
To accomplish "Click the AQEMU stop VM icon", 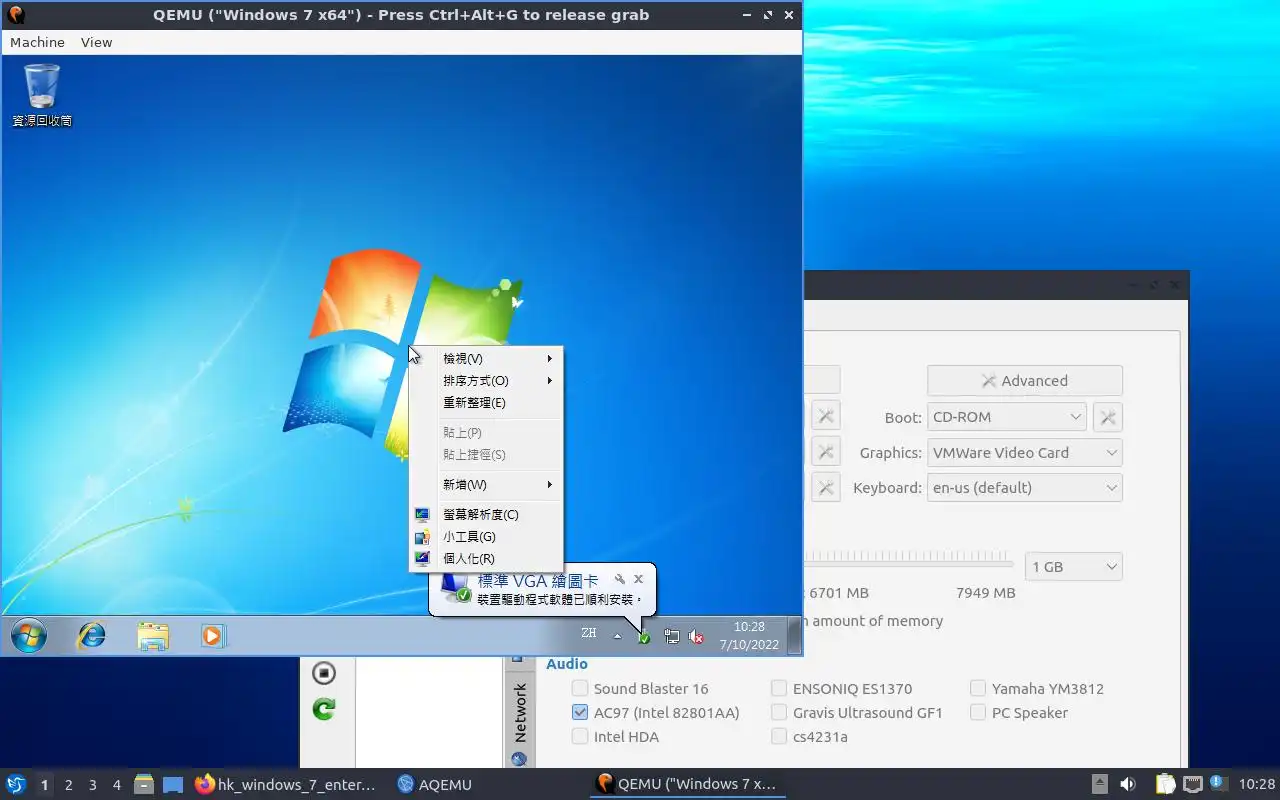I will [x=323, y=673].
